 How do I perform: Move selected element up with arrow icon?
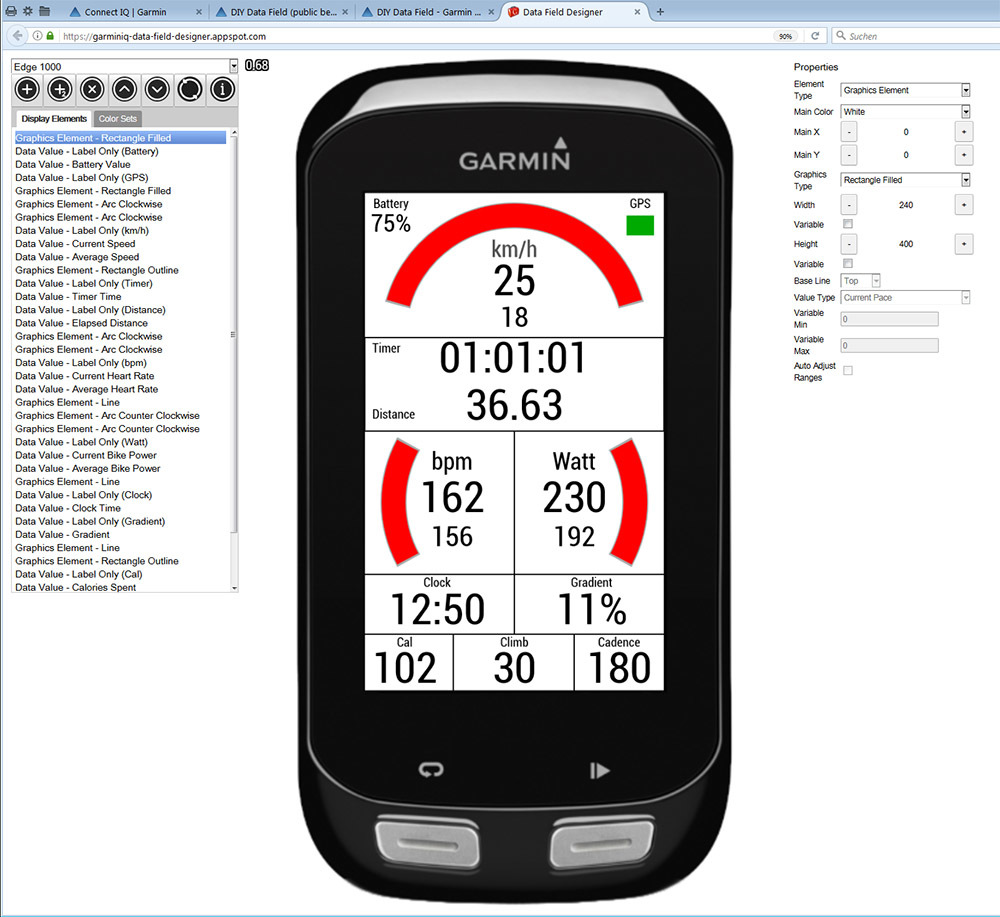point(124,89)
